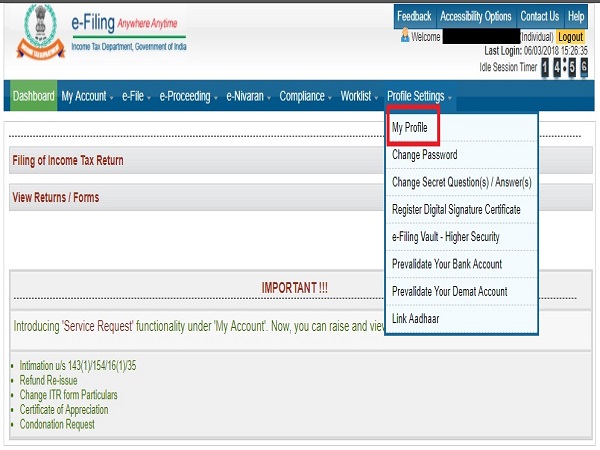This screenshot has height=450, width=600.
Task: Click Intimation u/s 143(1)/154/16(1)/35 item
Action: point(78,366)
